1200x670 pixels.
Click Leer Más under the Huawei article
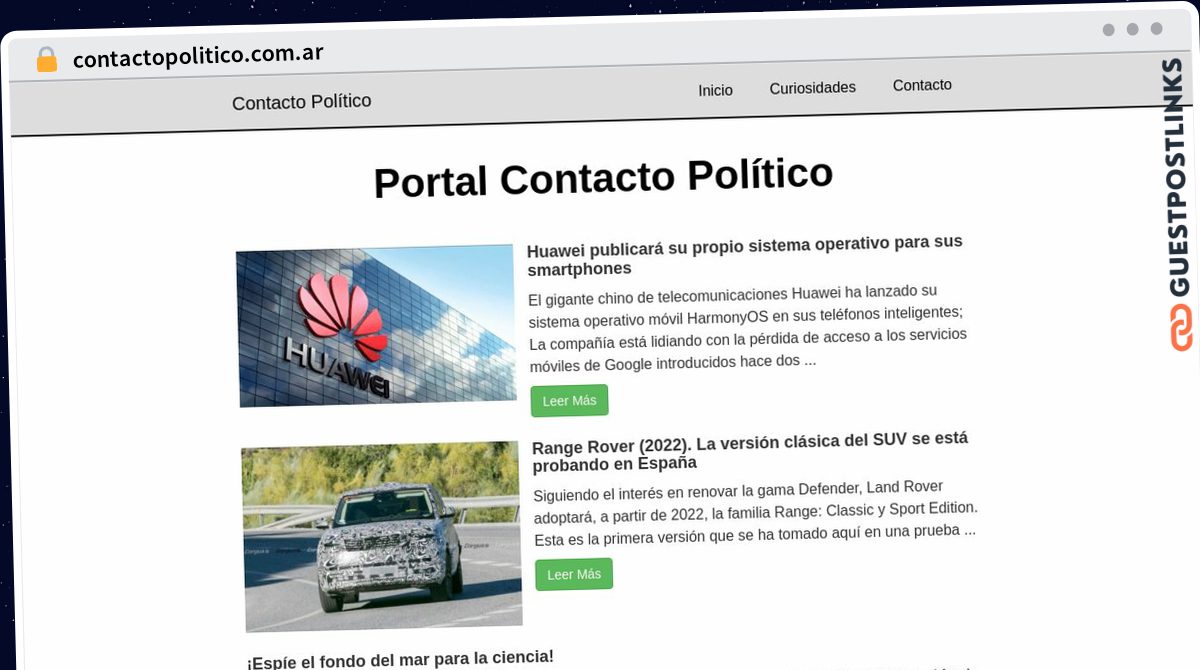(569, 401)
